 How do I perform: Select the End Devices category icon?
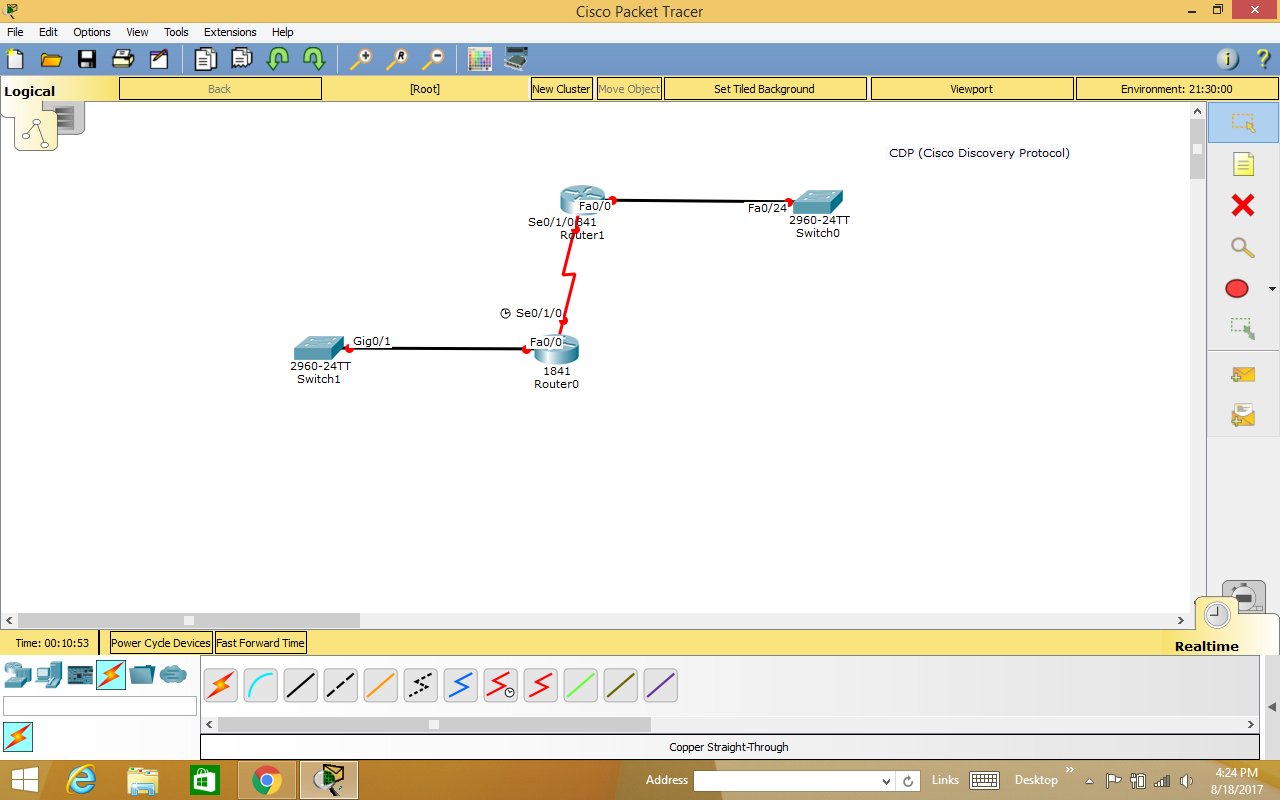(x=48, y=674)
